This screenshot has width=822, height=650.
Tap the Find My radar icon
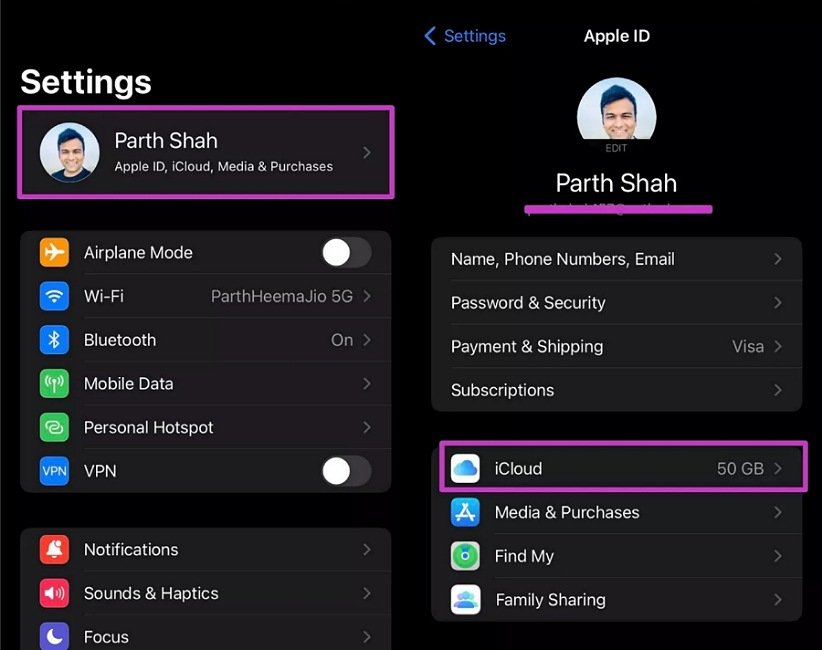click(x=466, y=556)
